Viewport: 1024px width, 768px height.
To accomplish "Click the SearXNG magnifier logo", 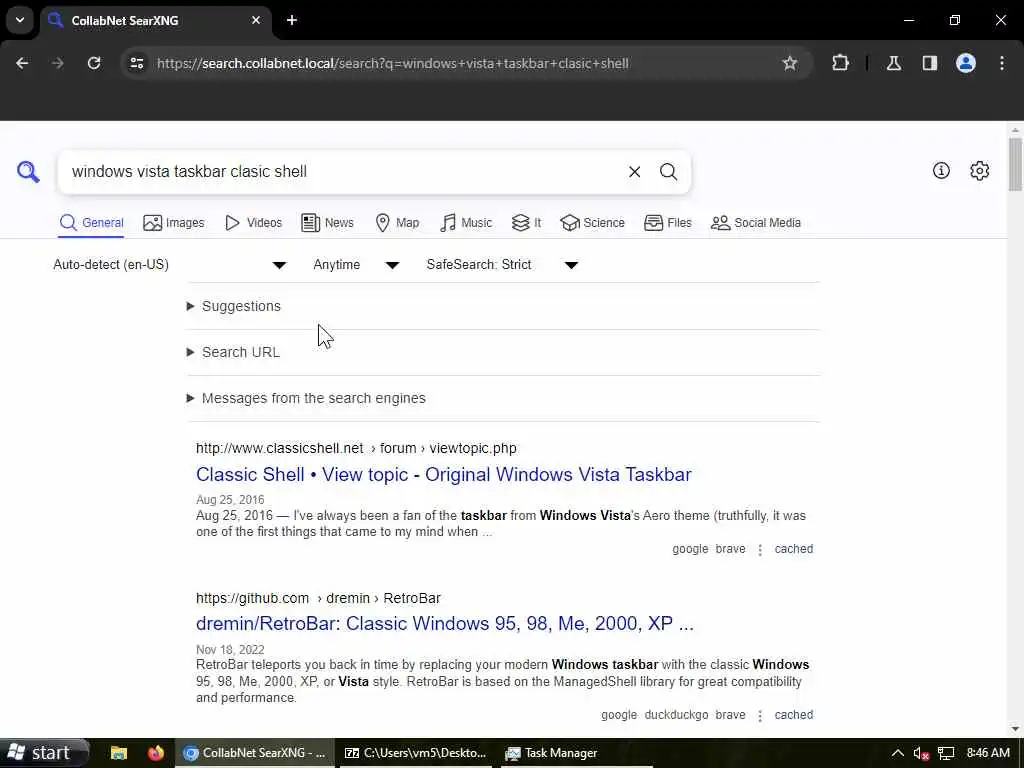I will [28, 172].
